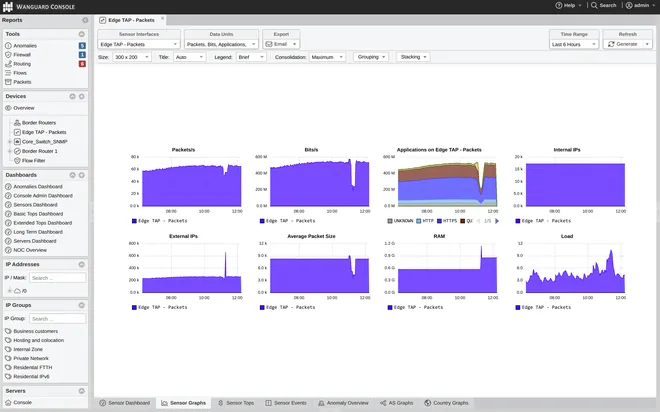Open Private Network IP group
Image resolution: width=660 pixels, height=412 pixels.
pyautogui.click(x=31, y=359)
